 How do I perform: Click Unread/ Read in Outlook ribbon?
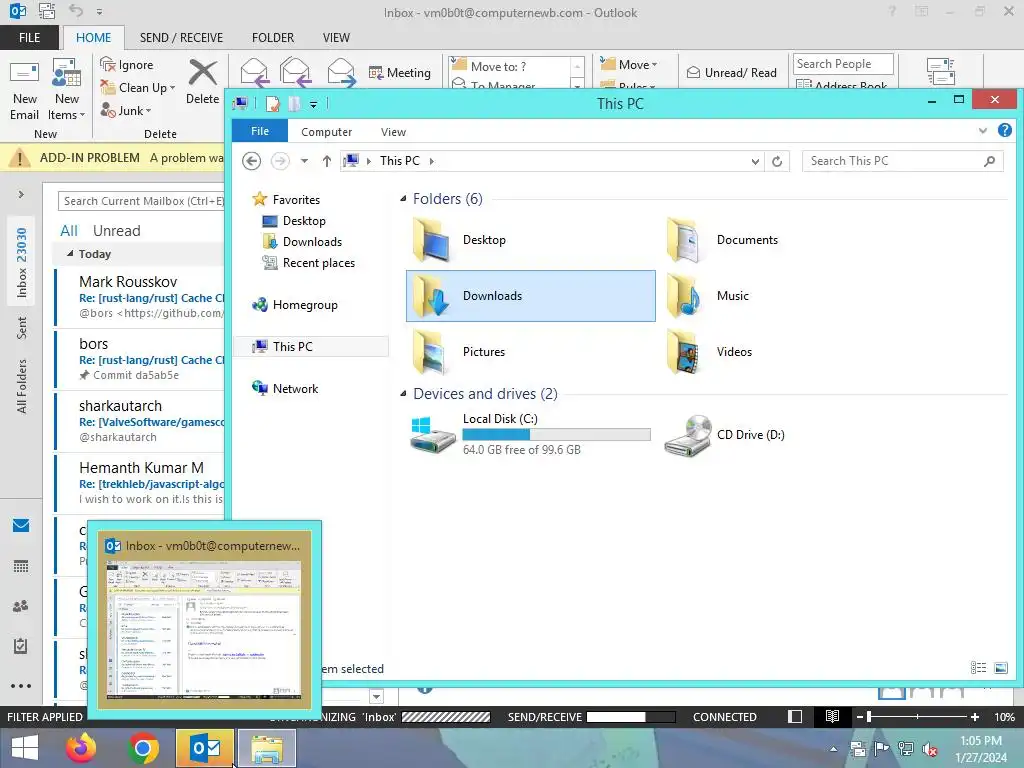[x=731, y=72]
